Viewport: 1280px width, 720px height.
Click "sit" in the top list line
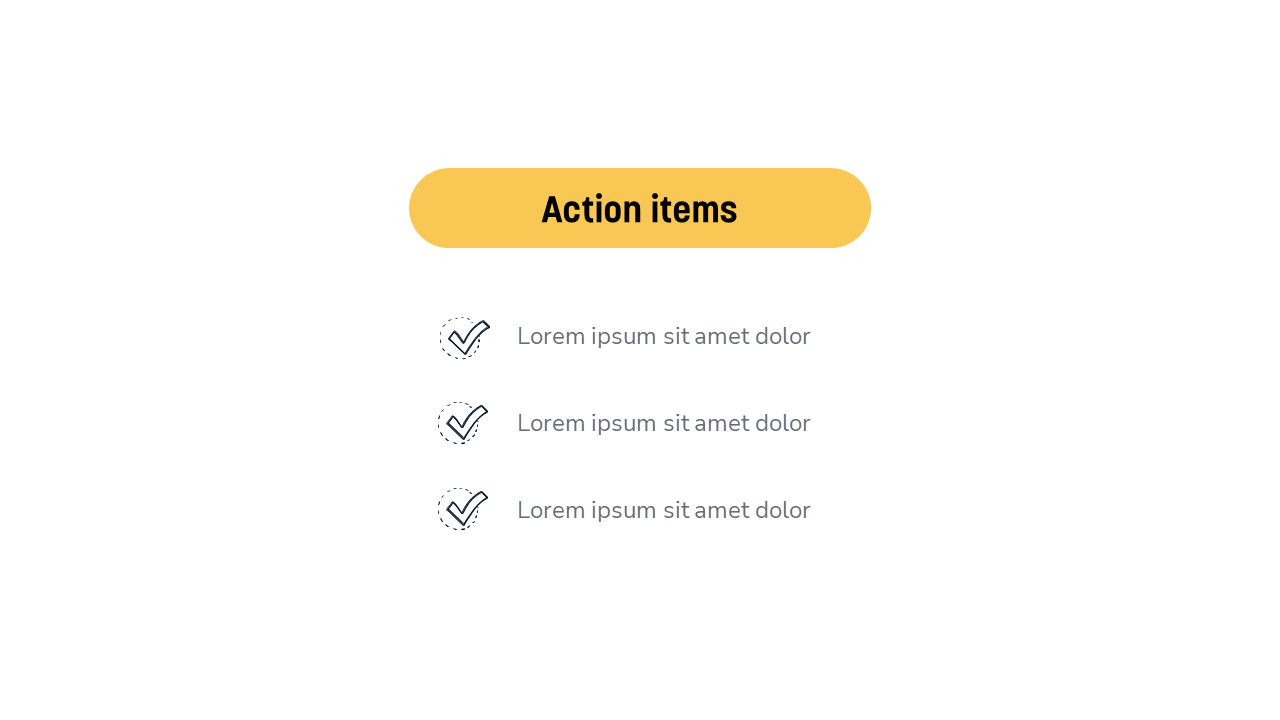676,337
